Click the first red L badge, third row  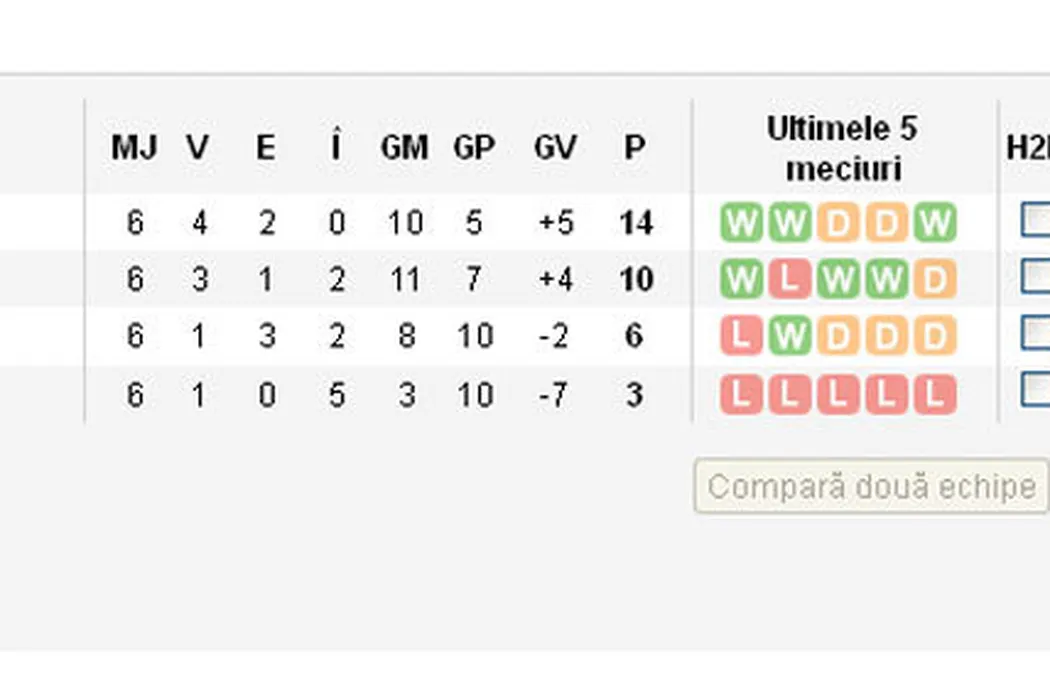point(740,337)
